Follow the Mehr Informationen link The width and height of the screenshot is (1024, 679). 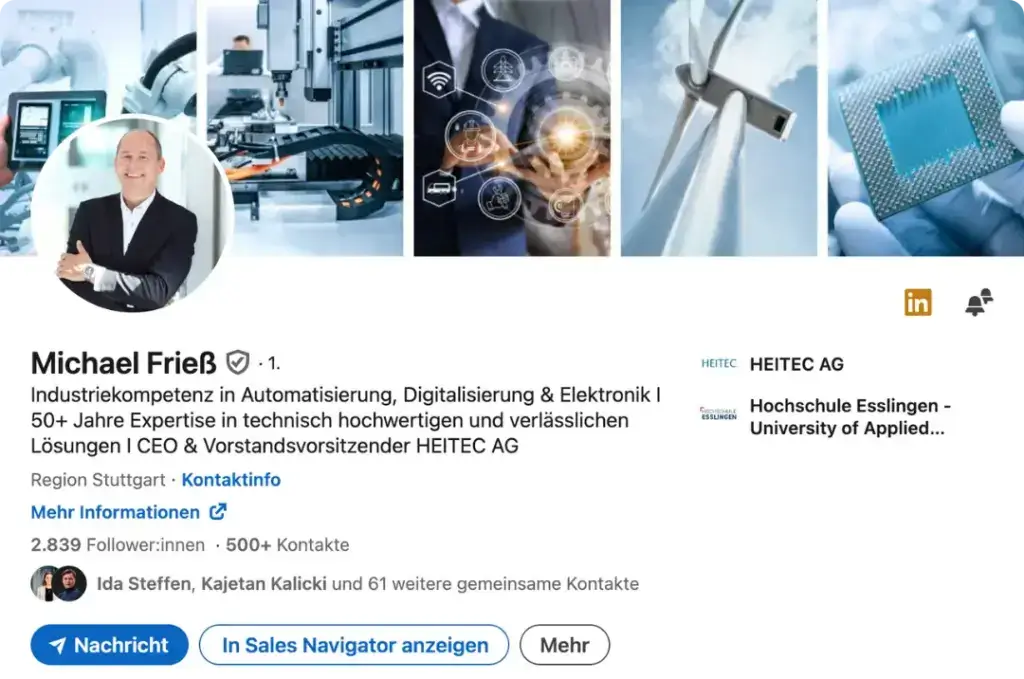(116, 512)
